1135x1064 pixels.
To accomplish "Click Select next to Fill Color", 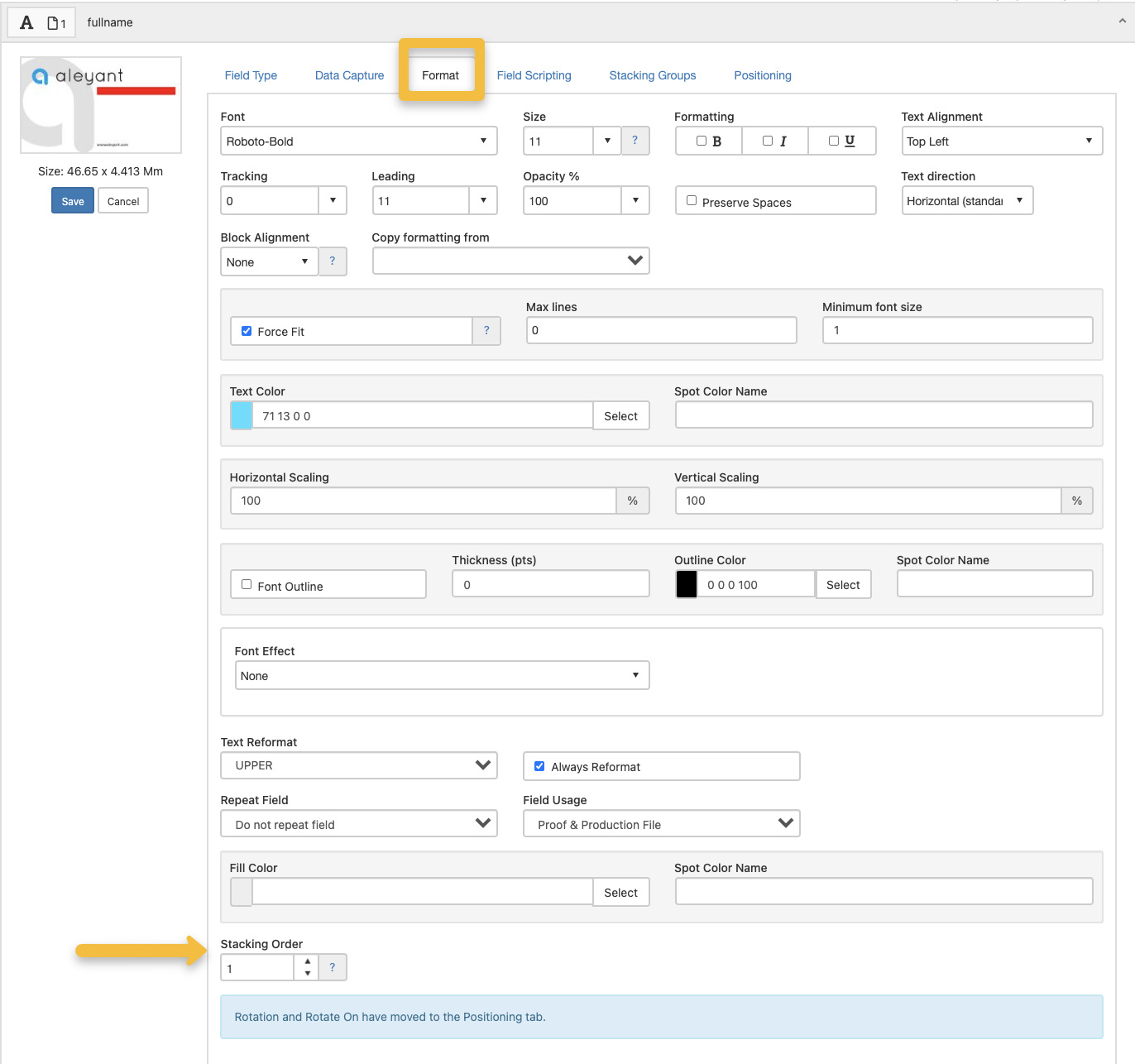I will point(620,893).
